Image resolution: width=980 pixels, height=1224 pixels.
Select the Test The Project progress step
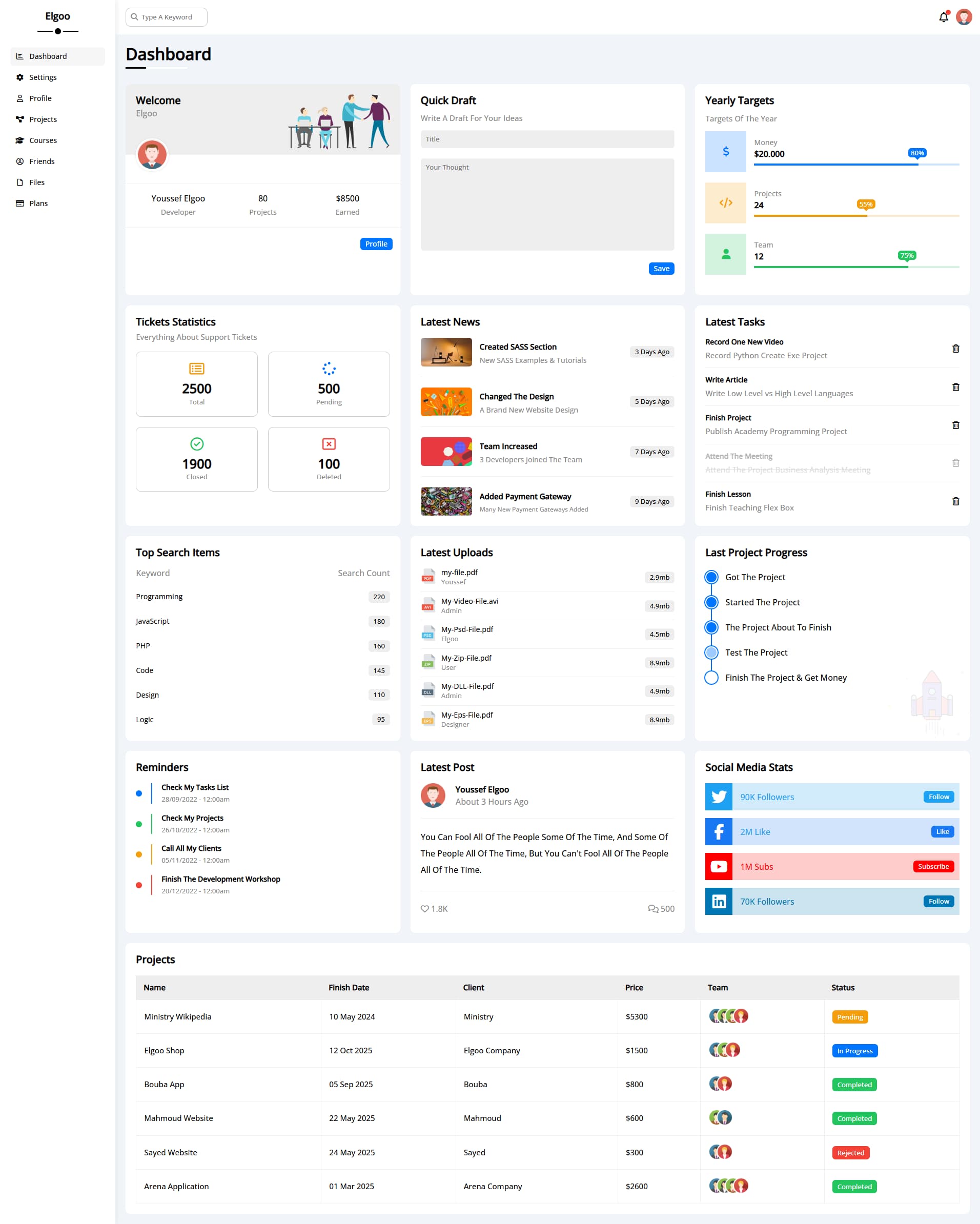pyautogui.click(x=711, y=652)
